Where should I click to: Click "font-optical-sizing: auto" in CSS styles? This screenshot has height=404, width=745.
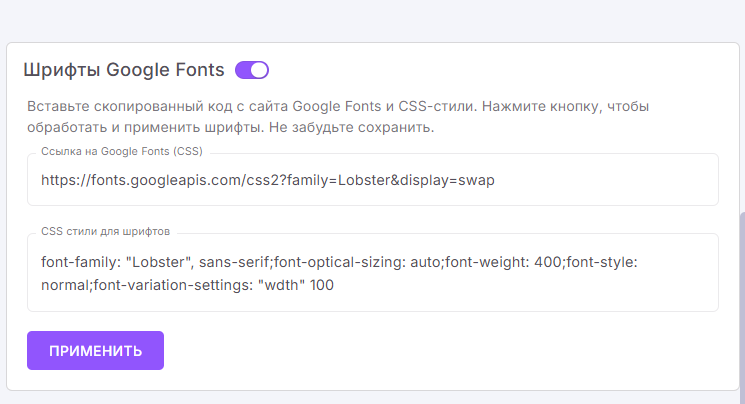(356, 262)
